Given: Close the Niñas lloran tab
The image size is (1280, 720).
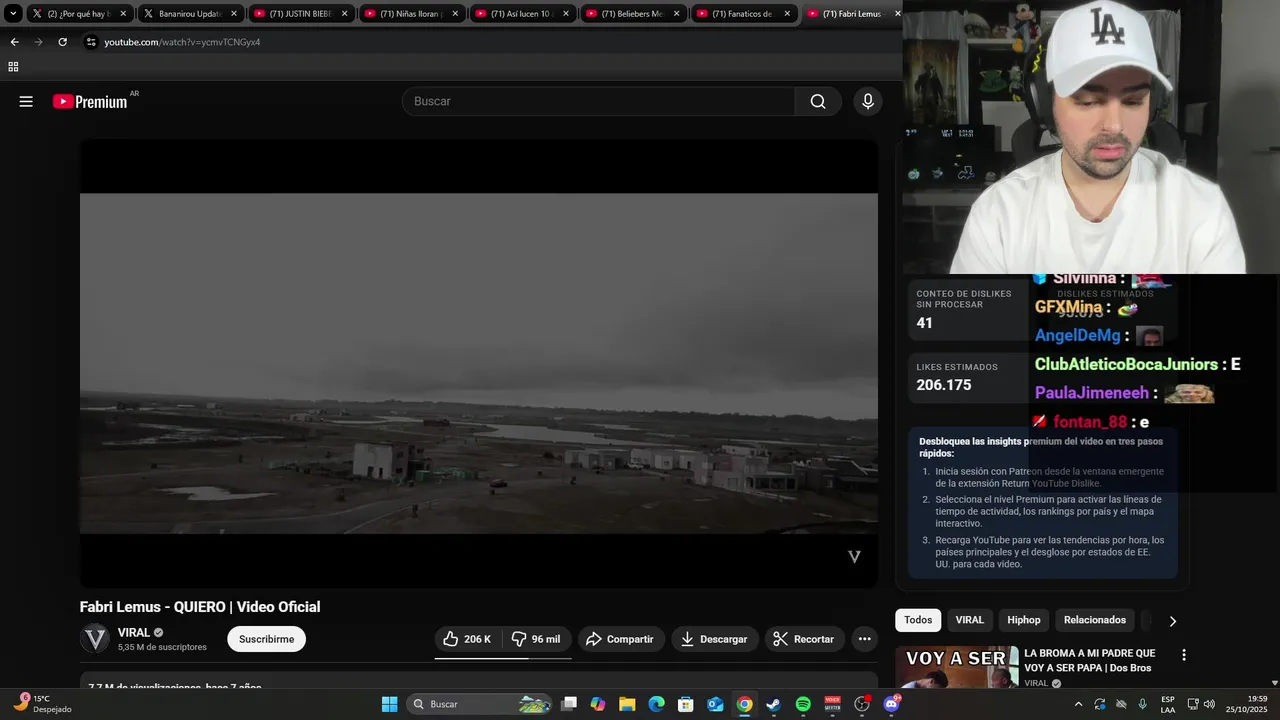Looking at the screenshot, I should click(x=455, y=14).
